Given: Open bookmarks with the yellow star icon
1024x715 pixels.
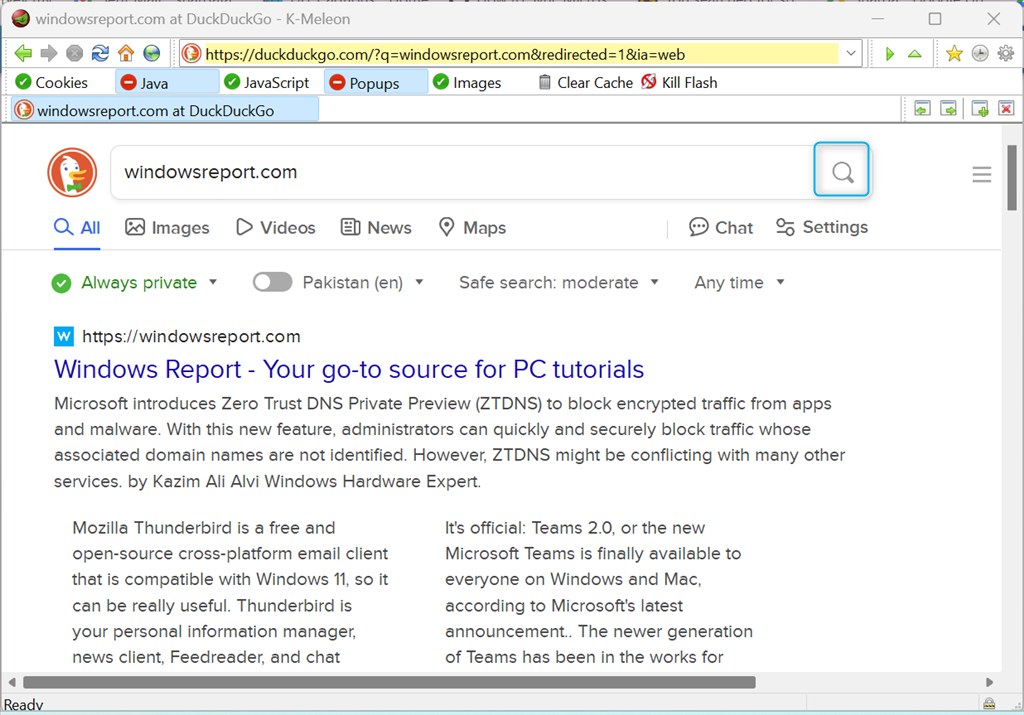Looking at the screenshot, I should coord(954,54).
